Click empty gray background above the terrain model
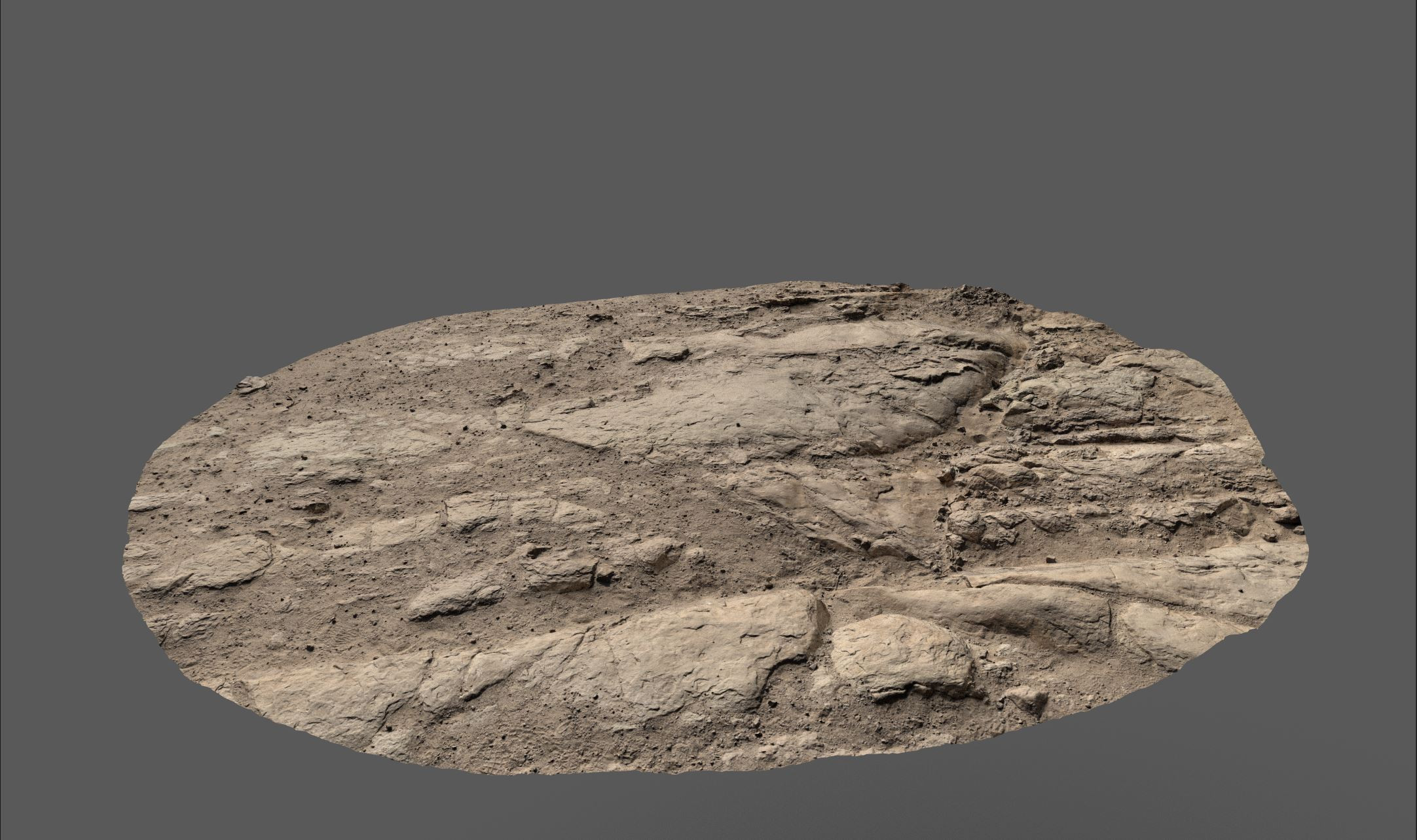This screenshot has width=1417, height=840. (707, 131)
